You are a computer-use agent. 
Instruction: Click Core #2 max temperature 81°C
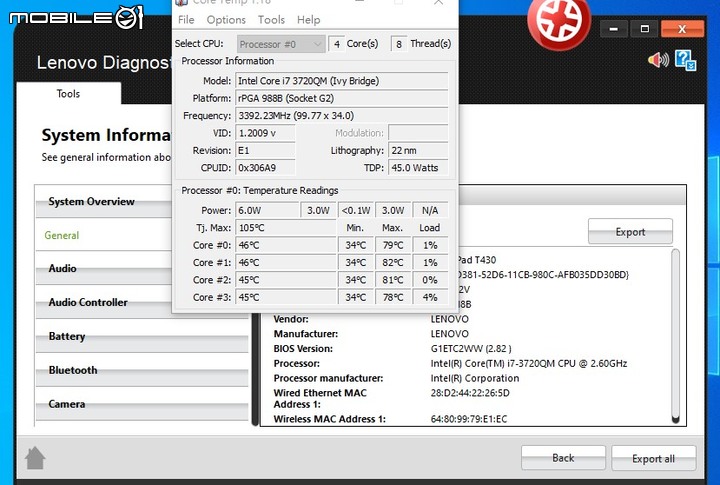(393, 280)
